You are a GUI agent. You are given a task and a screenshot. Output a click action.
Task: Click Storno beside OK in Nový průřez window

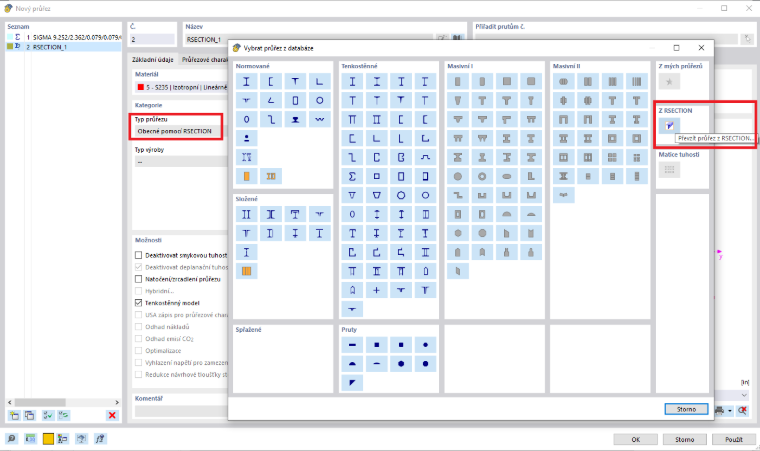[x=684, y=439]
